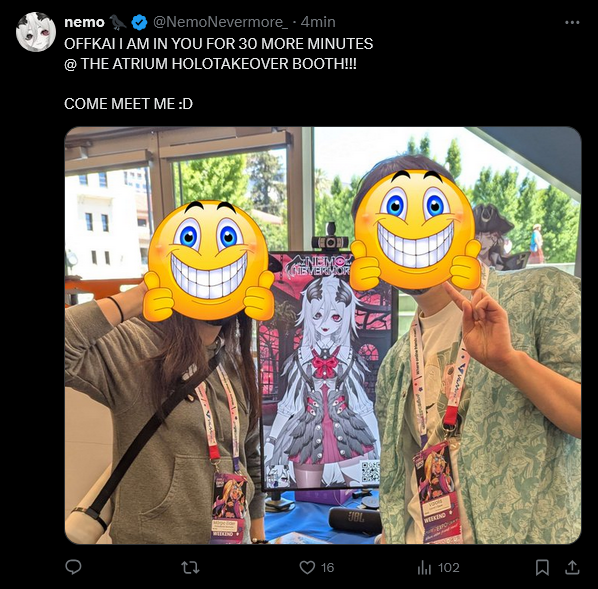Open the profile via display name nemo
598x589 pixels.
point(84,23)
